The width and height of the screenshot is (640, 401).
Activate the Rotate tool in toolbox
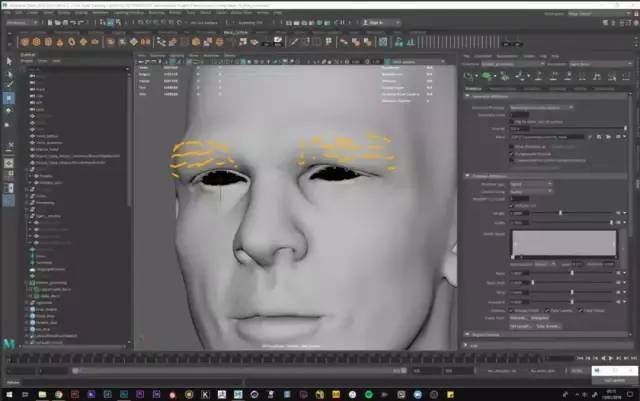coord(9,111)
